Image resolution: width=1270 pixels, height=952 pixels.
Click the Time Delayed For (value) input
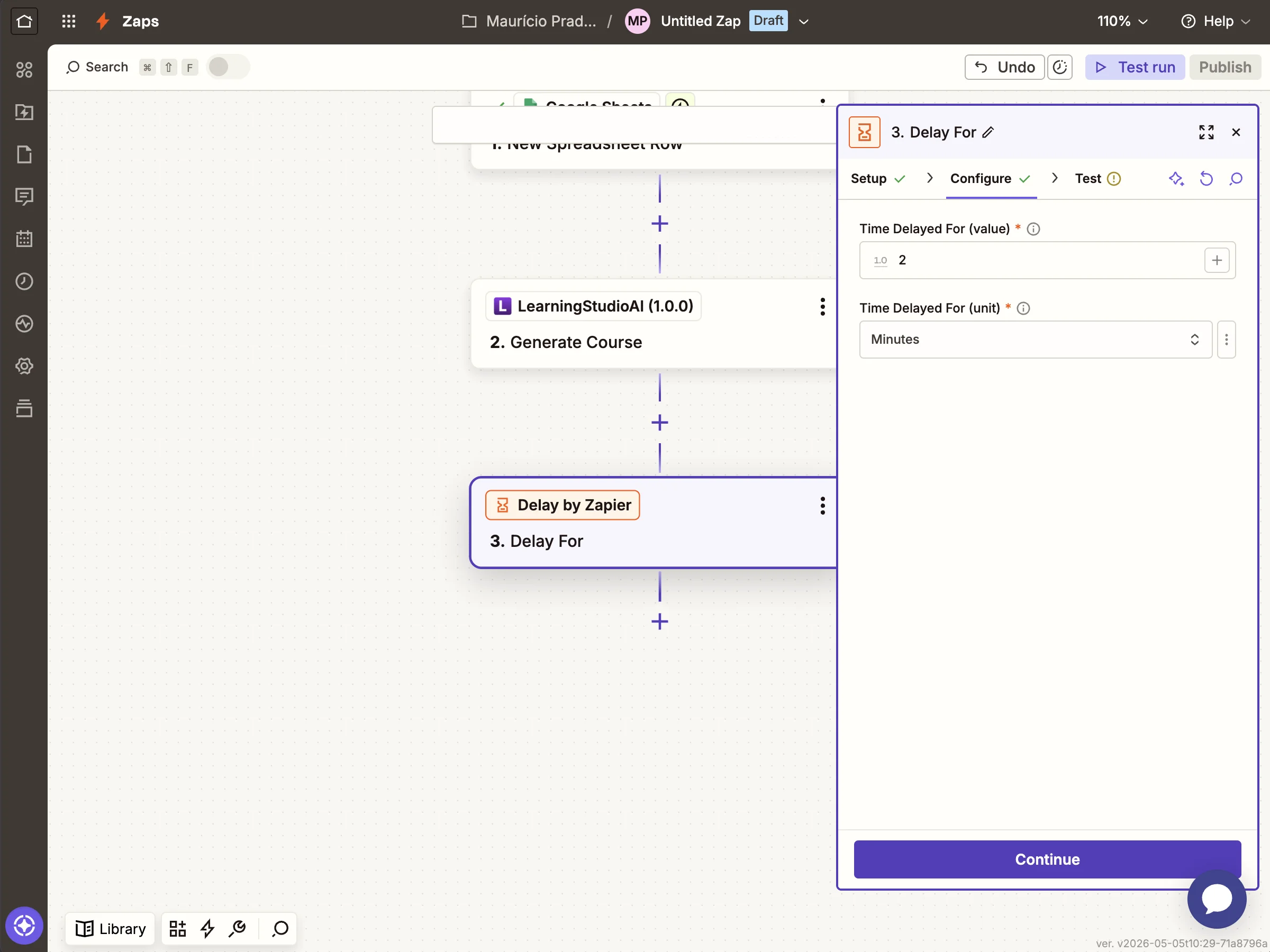point(1047,261)
